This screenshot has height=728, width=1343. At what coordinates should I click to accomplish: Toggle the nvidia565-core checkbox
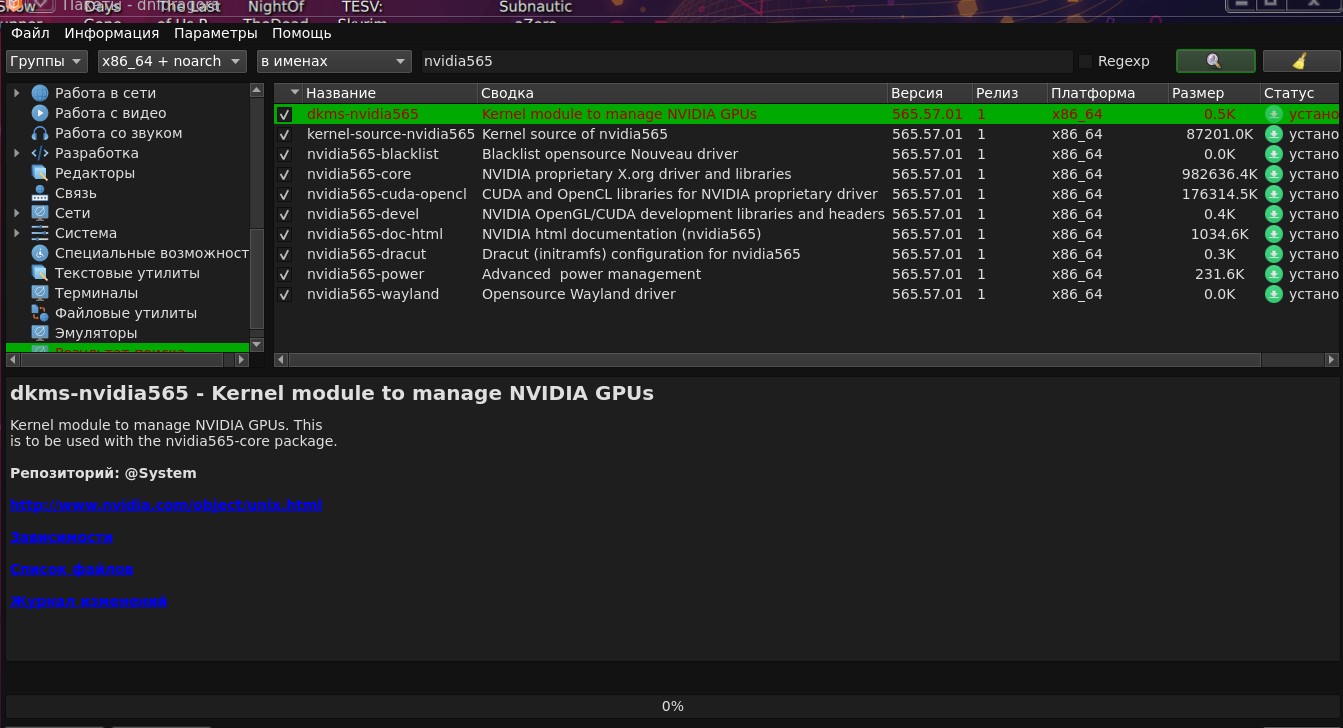[285, 174]
